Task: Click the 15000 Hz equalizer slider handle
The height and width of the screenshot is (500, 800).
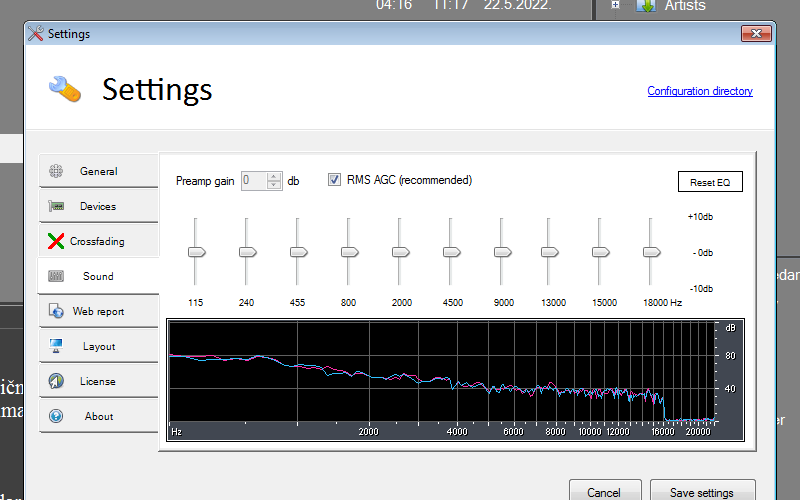Action: click(601, 252)
